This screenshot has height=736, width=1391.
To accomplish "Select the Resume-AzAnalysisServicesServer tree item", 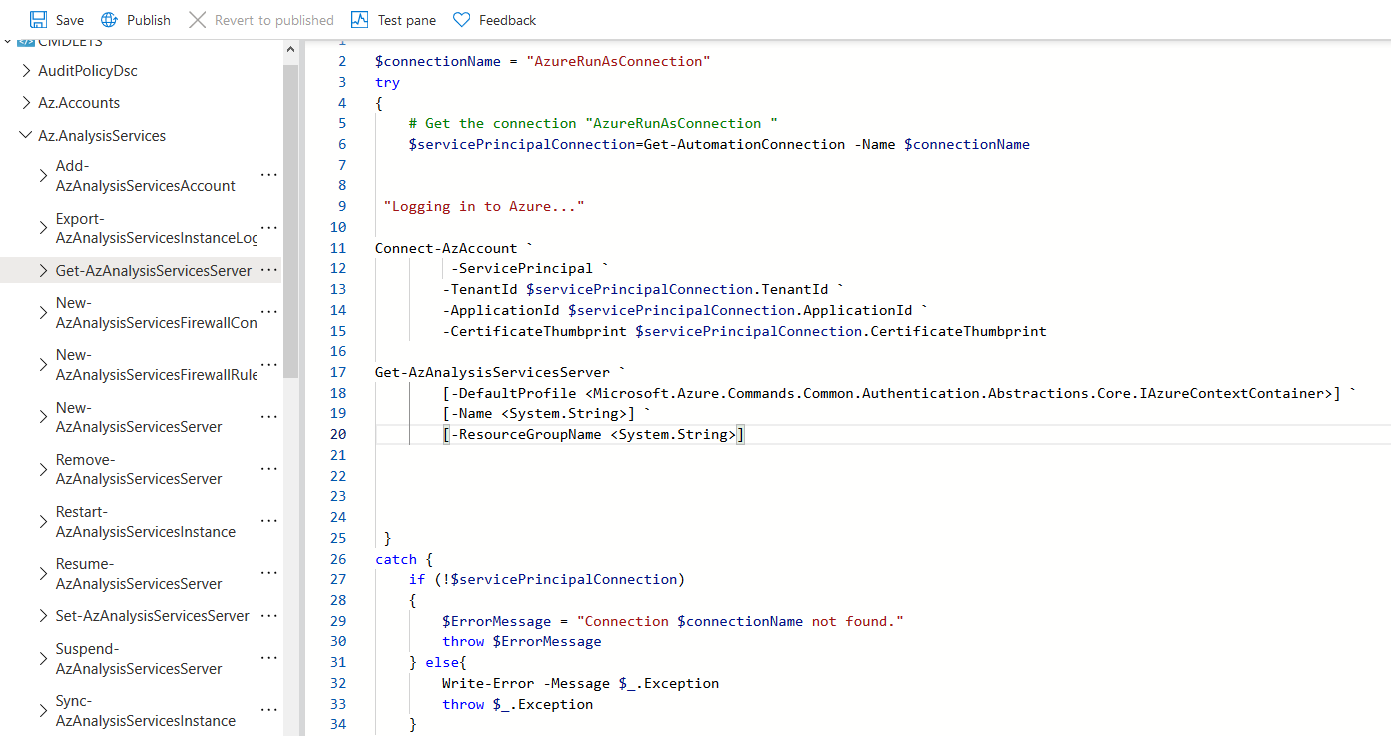I will 139,574.
